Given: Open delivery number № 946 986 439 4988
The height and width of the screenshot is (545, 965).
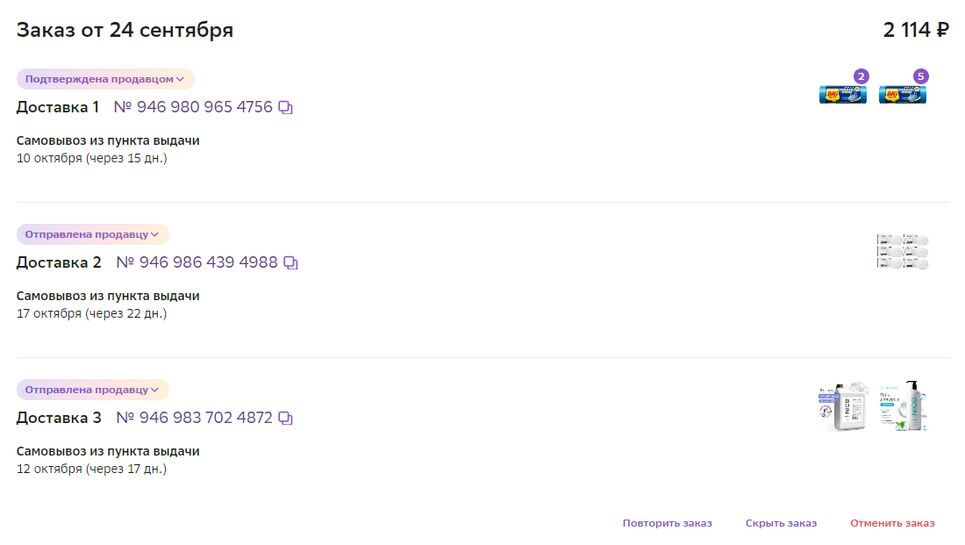Looking at the screenshot, I should click(197, 263).
